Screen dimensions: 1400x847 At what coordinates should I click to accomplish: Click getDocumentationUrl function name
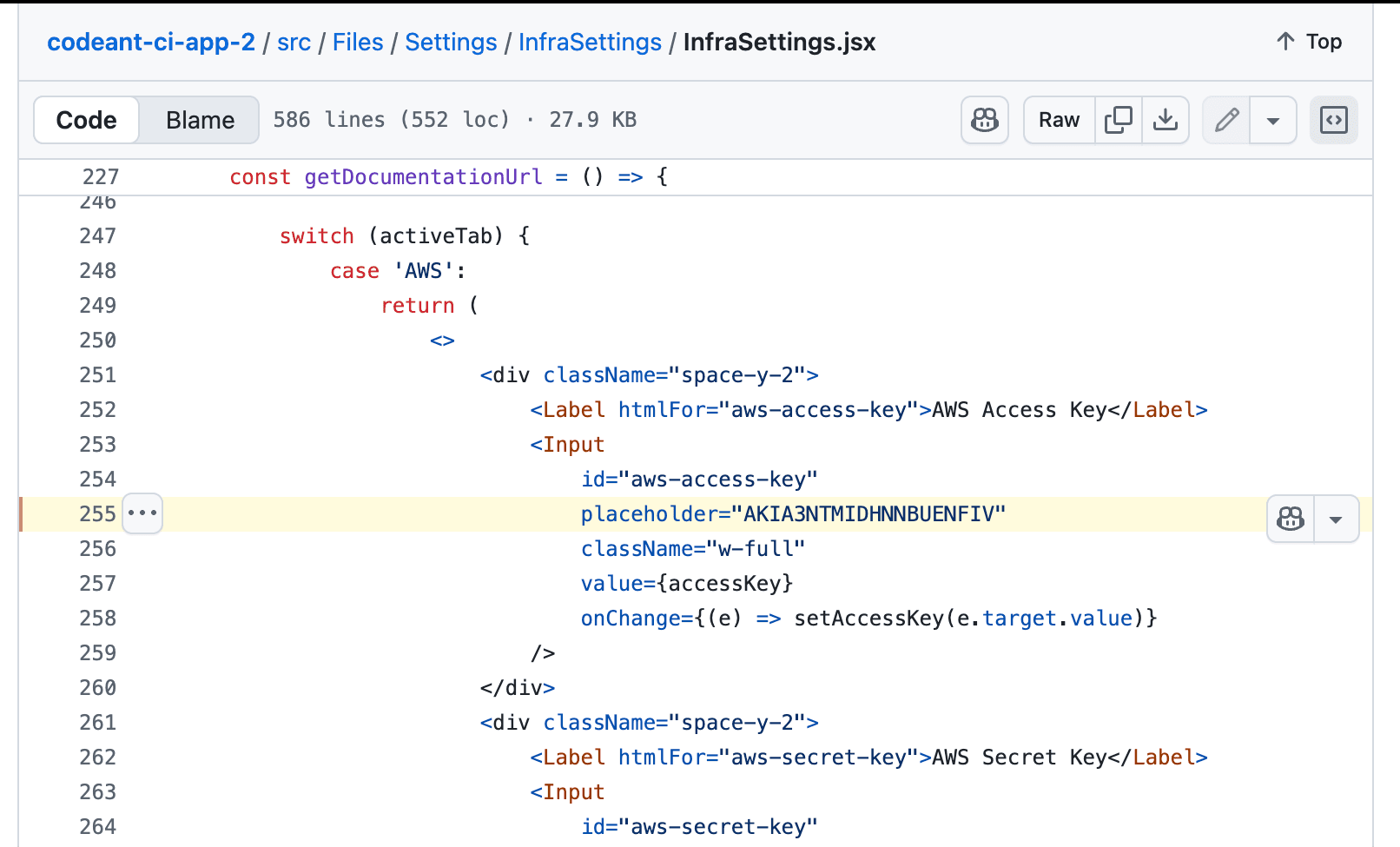423,176
